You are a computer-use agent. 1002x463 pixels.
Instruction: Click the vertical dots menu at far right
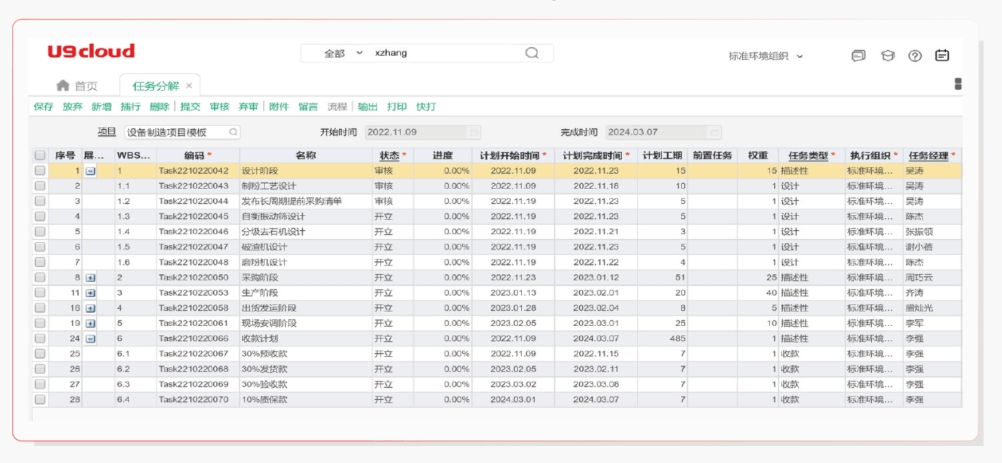click(x=958, y=84)
